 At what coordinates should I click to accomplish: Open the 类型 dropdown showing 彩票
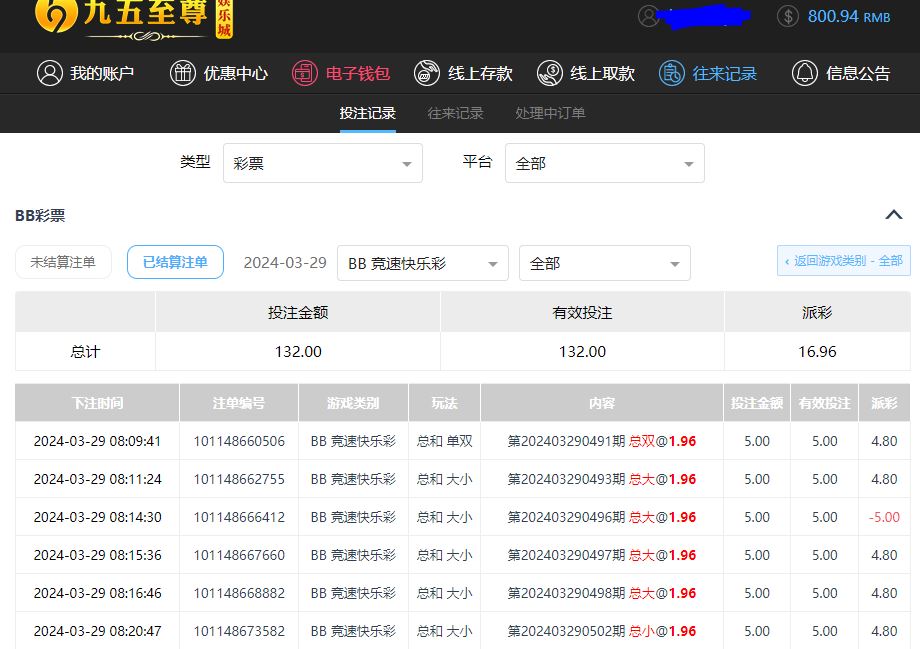tap(323, 163)
